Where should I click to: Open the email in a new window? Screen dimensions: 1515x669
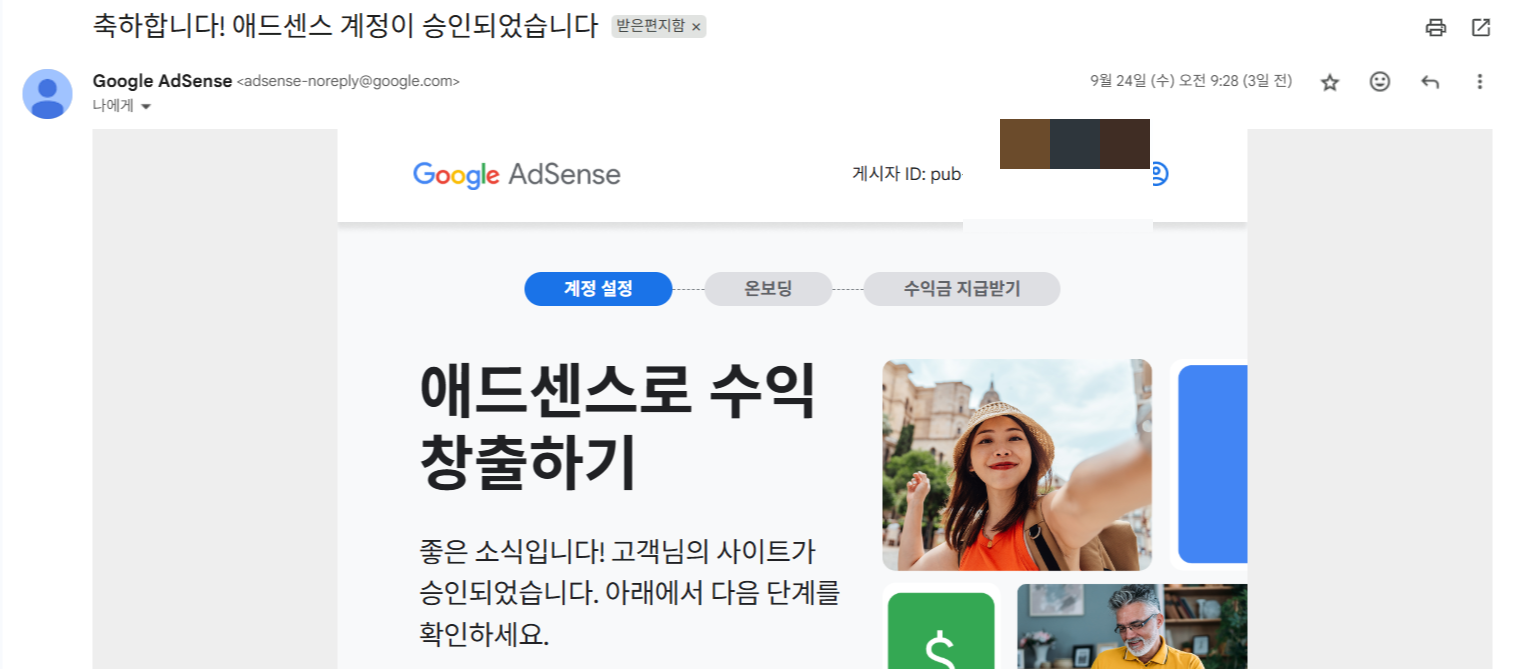click(1481, 28)
